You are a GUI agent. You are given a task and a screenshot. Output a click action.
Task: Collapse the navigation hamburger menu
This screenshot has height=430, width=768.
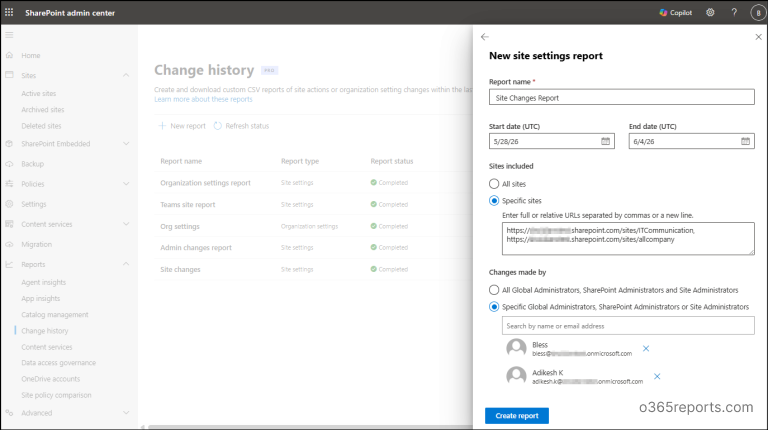pos(9,35)
